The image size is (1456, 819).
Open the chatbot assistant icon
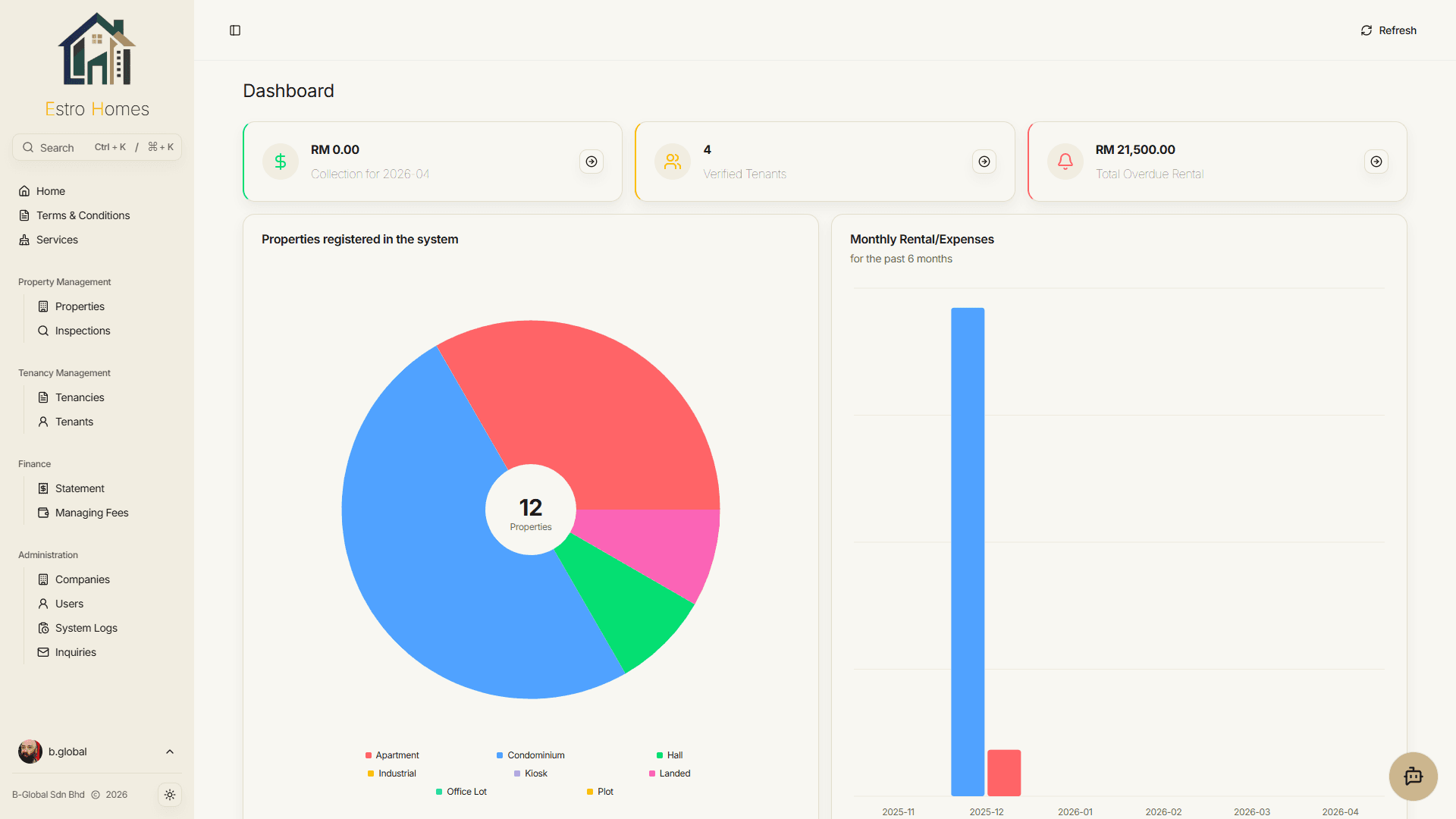(1413, 776)
